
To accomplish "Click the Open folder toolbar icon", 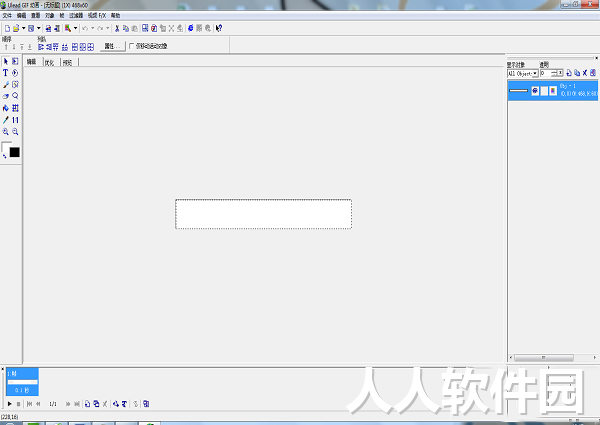I will (x=16, y=28).
